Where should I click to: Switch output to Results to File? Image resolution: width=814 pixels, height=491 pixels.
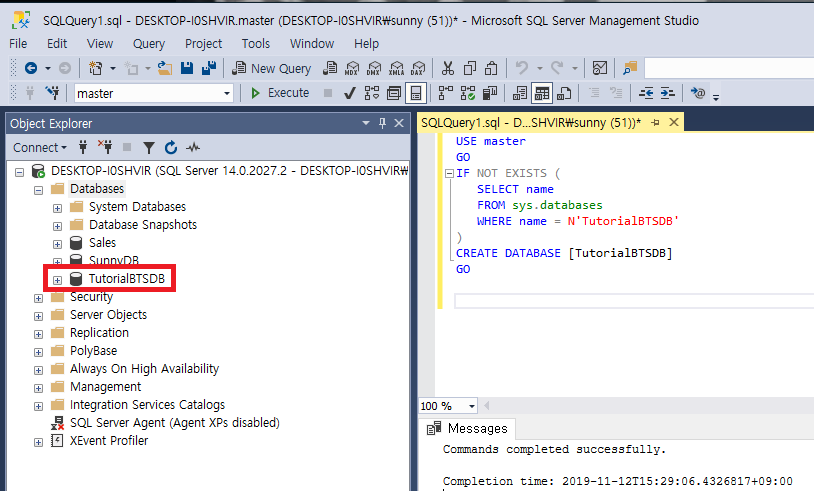pyautogui.click(x=564, y=93)
